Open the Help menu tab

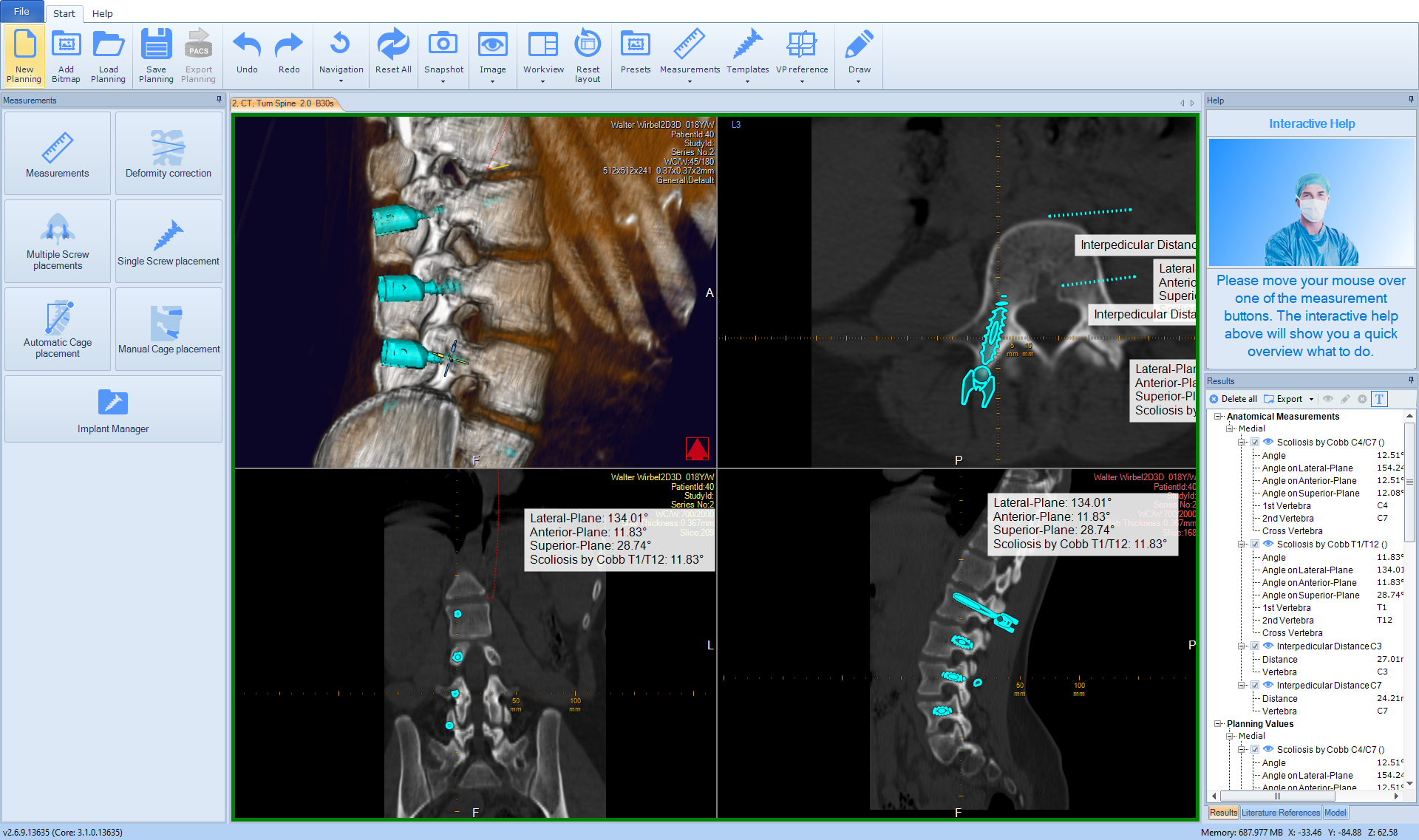click(102, 13)
